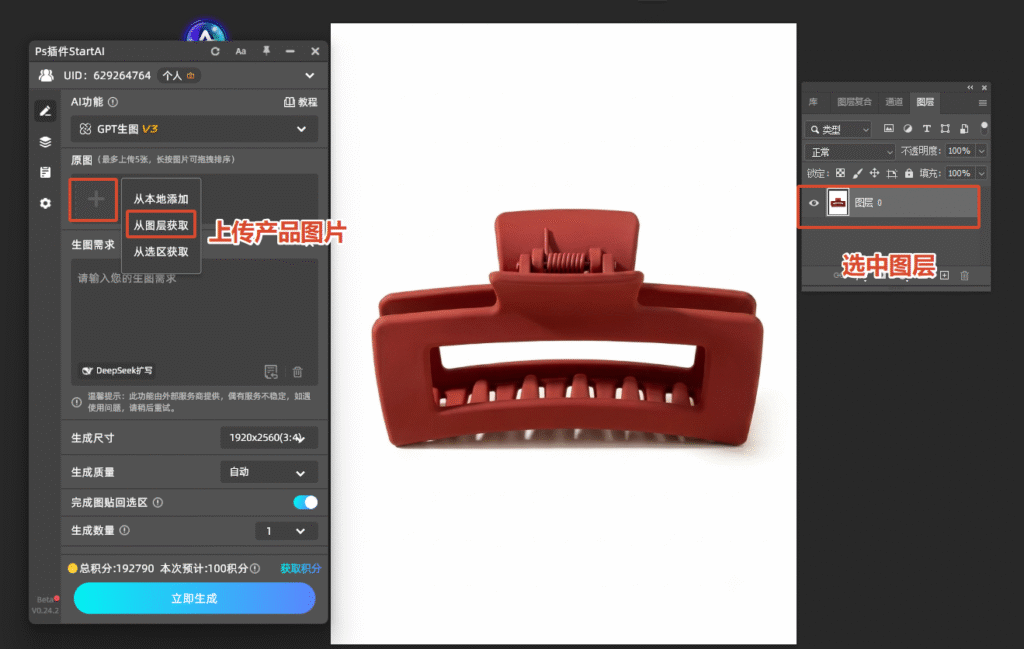Lock artboard nesting crop icon
Image resolution: width=1024 pixels, height=649 pixels.
891,173
